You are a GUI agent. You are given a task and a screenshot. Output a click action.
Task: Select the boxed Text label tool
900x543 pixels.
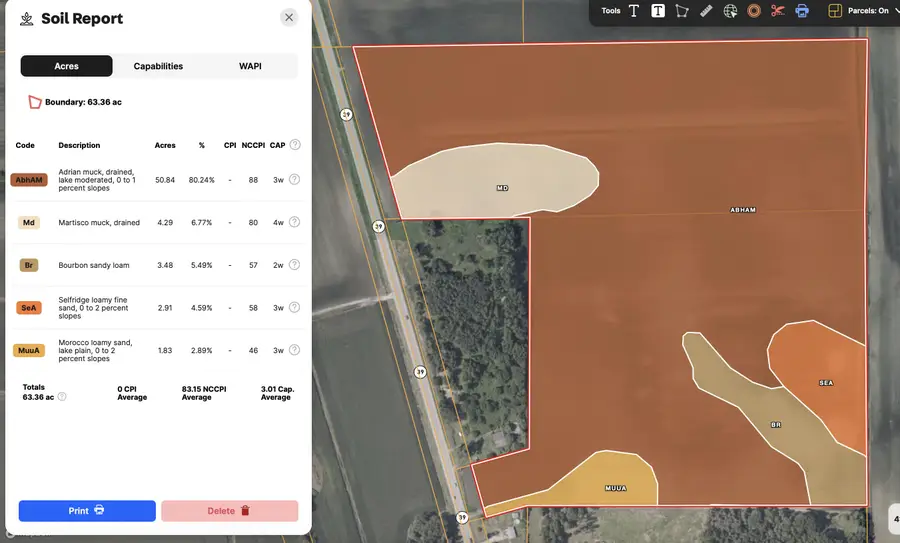tap(658, 11)
